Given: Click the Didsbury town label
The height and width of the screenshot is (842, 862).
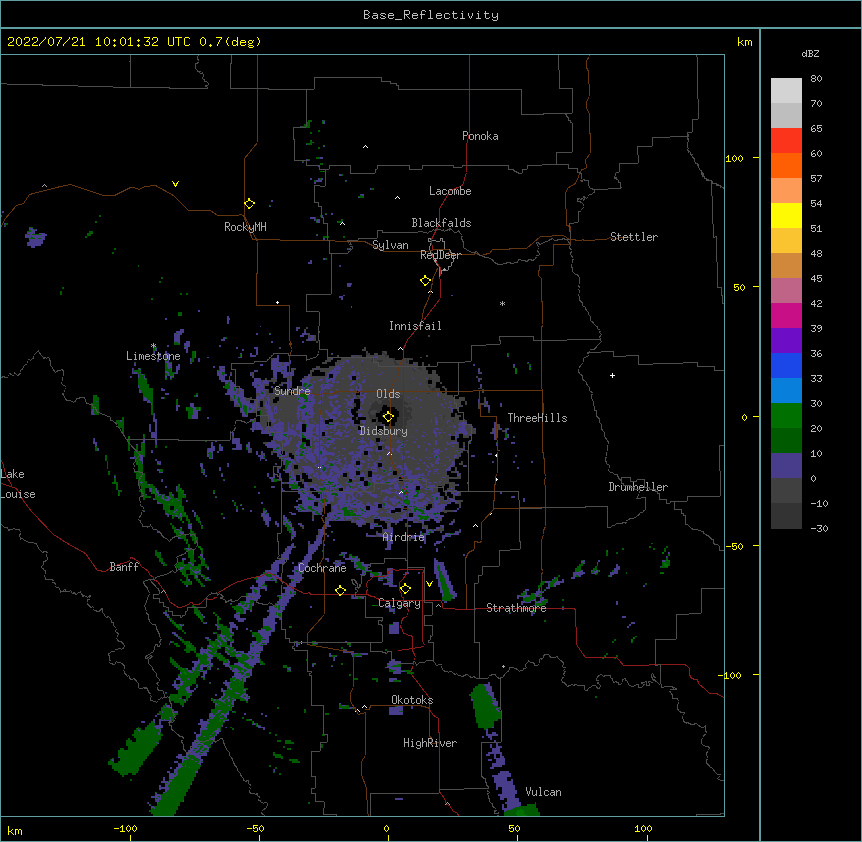Looking at the screenshot, I should point(384,431).
